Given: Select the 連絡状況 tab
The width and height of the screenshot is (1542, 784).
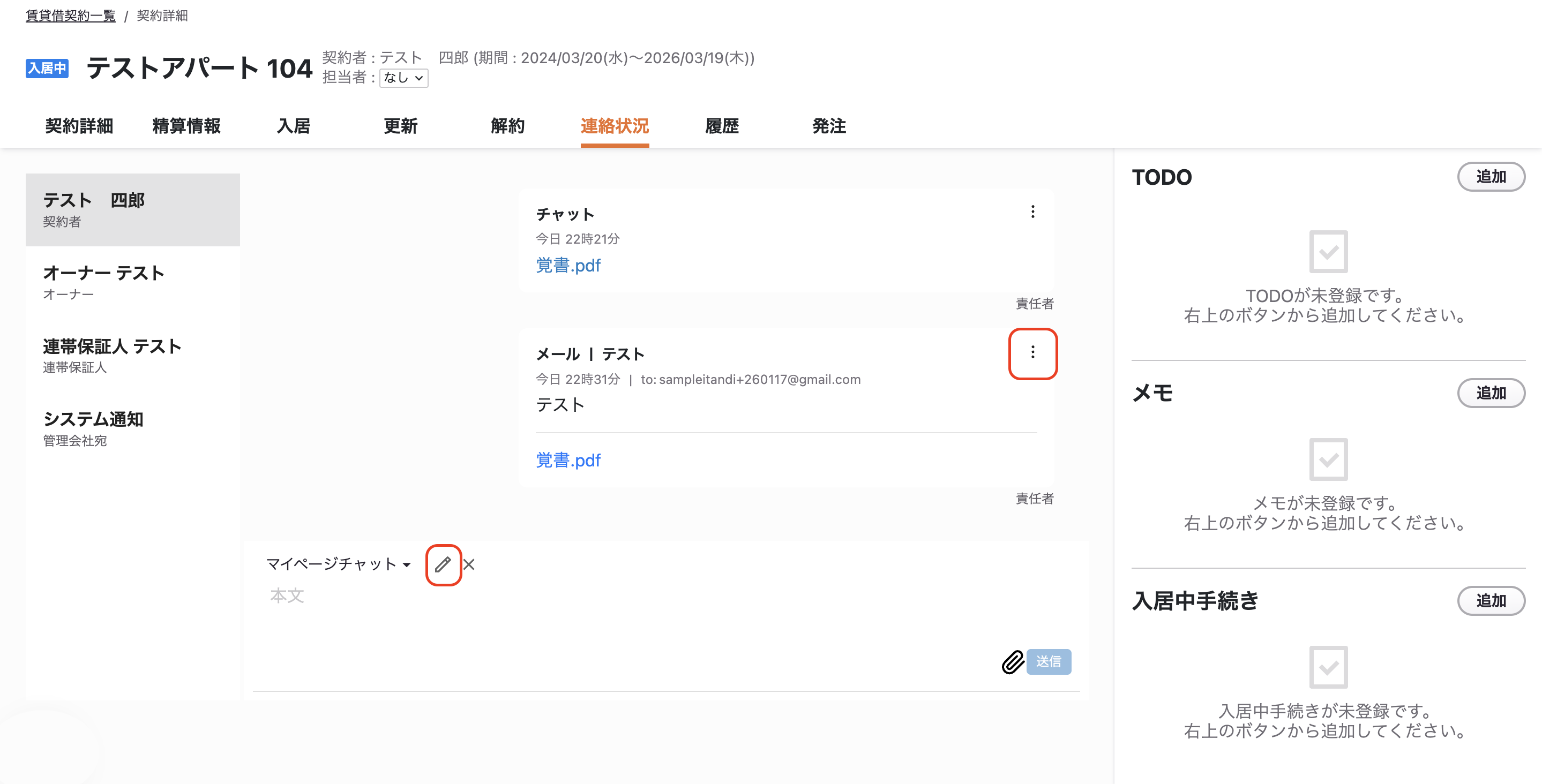Looking at the screenshot, I should (x=615, y=126).
